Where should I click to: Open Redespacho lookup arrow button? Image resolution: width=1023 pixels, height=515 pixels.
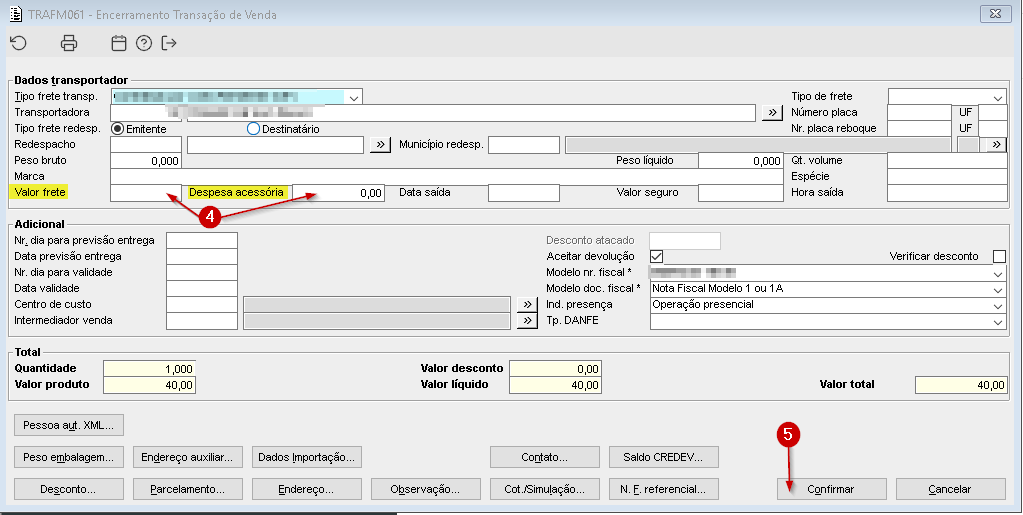point(380,144)
